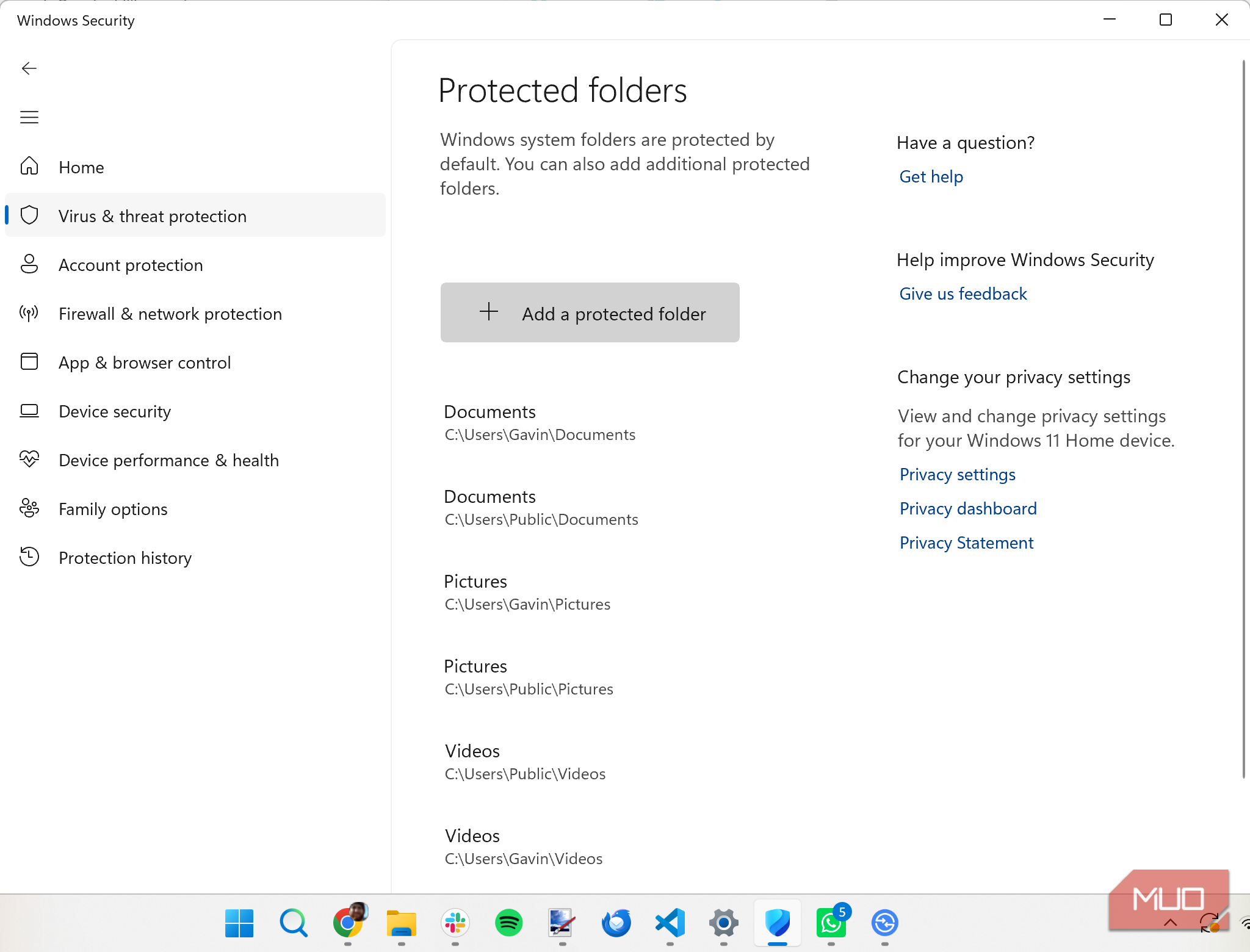Click the Virus & threat protection shield icon

point(29,215)
